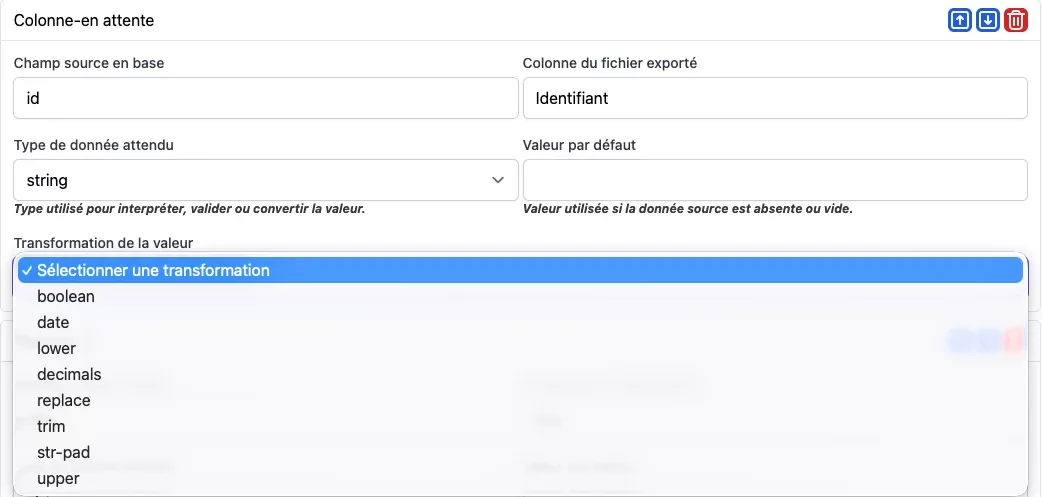Choose 'decimals' in the transformation list
Viewport: 1043px width, 497px height.
point(69,375)
